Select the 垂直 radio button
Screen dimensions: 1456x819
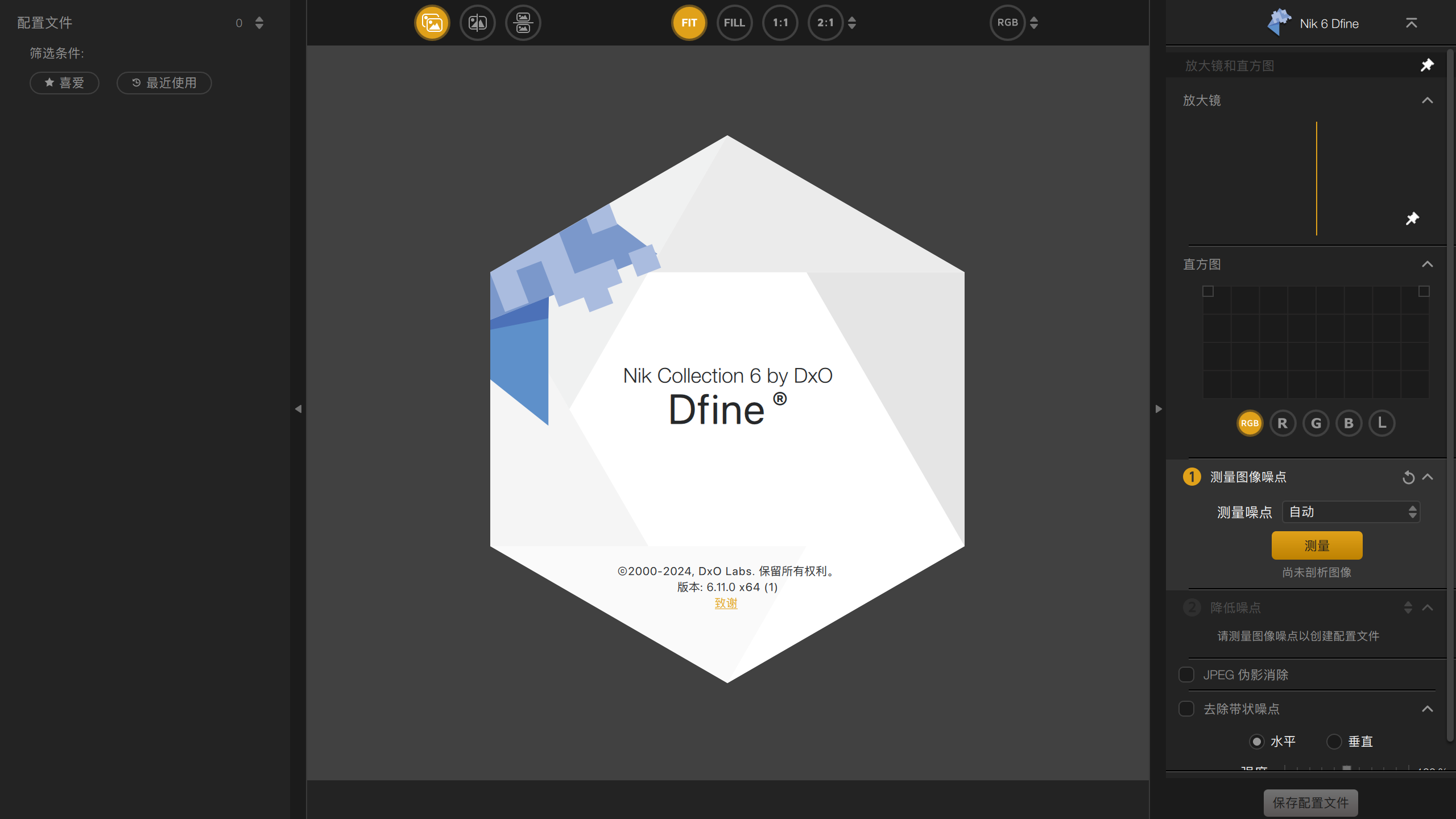click(1334, 742)
